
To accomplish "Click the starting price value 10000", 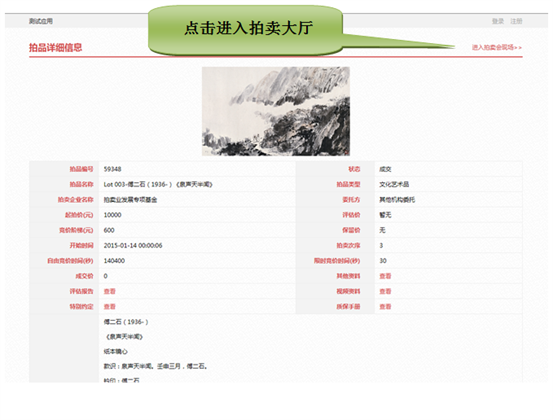I will point(113,215).
